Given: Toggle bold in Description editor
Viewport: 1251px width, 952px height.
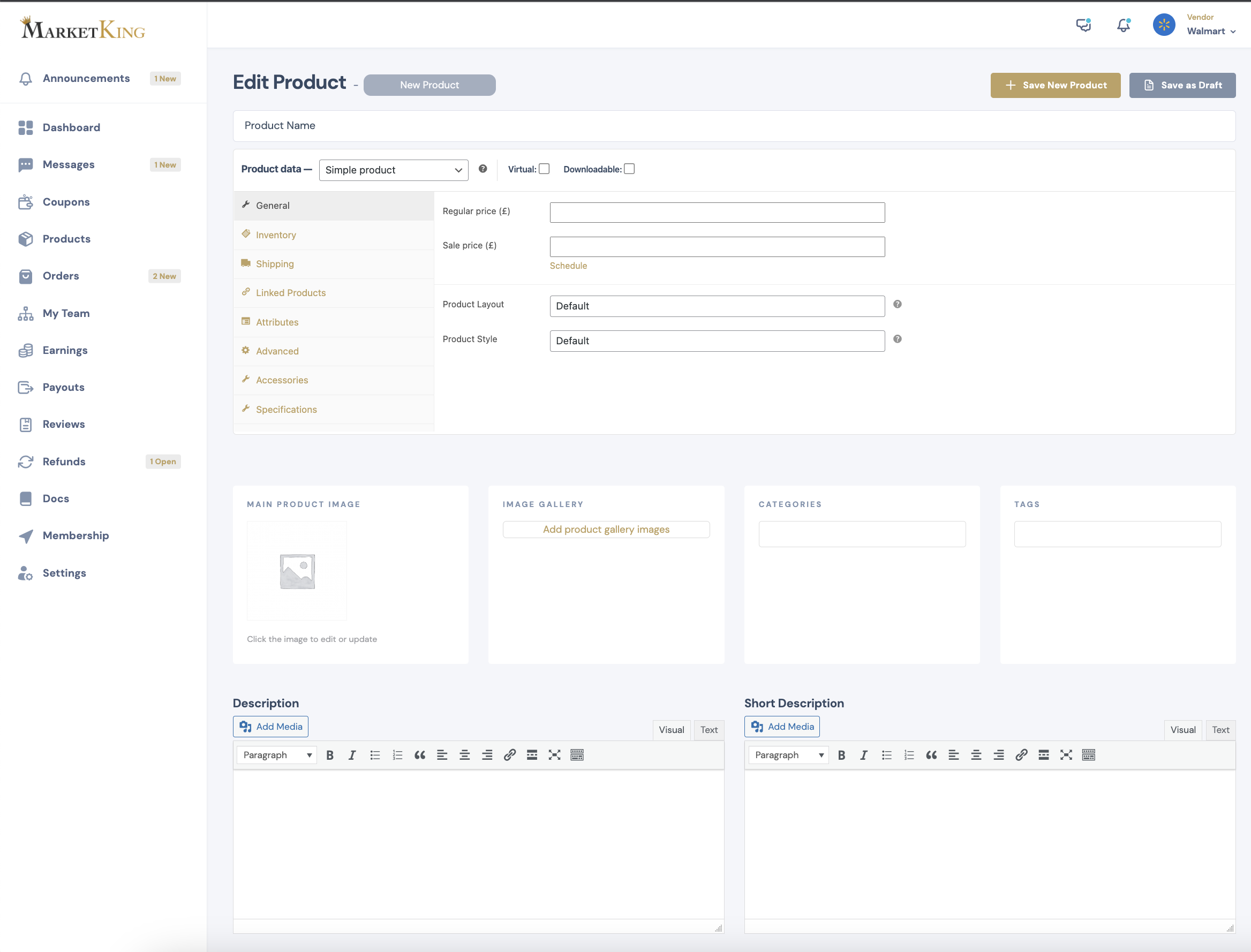Looking at the screenshot, I should 330,755.
